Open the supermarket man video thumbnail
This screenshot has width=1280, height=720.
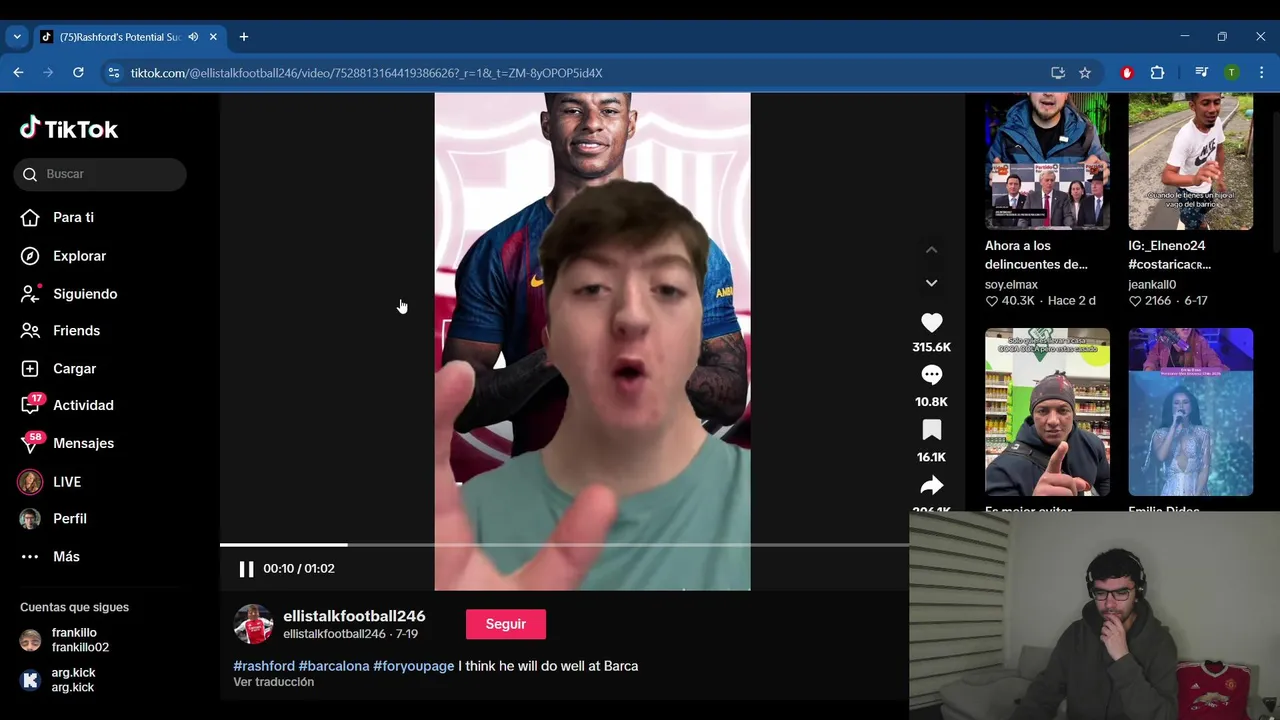pyautogui.click(x=1047, y=412)
